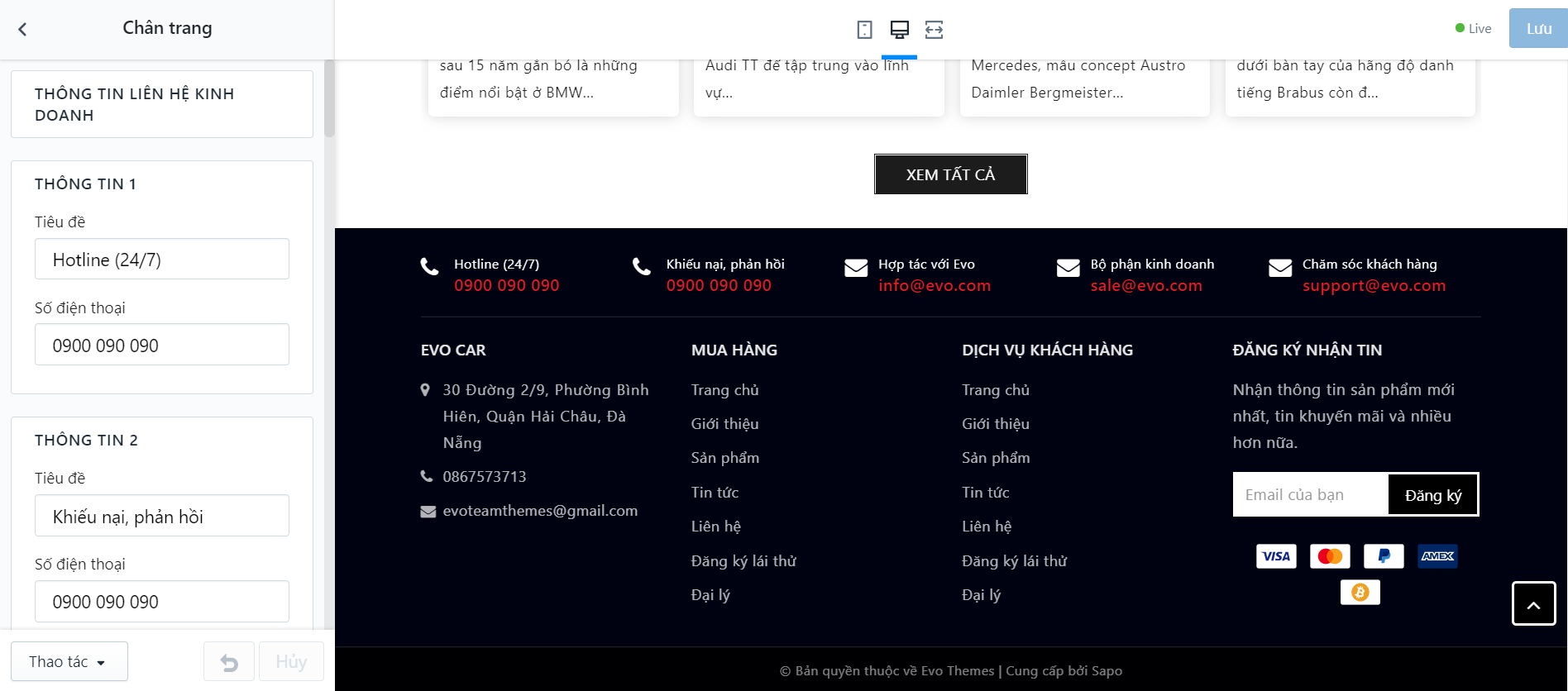Click the Hợp tác với Evo envelope icon
Image resolution: width=1568 pixels, height=691 pixels.
856,268
